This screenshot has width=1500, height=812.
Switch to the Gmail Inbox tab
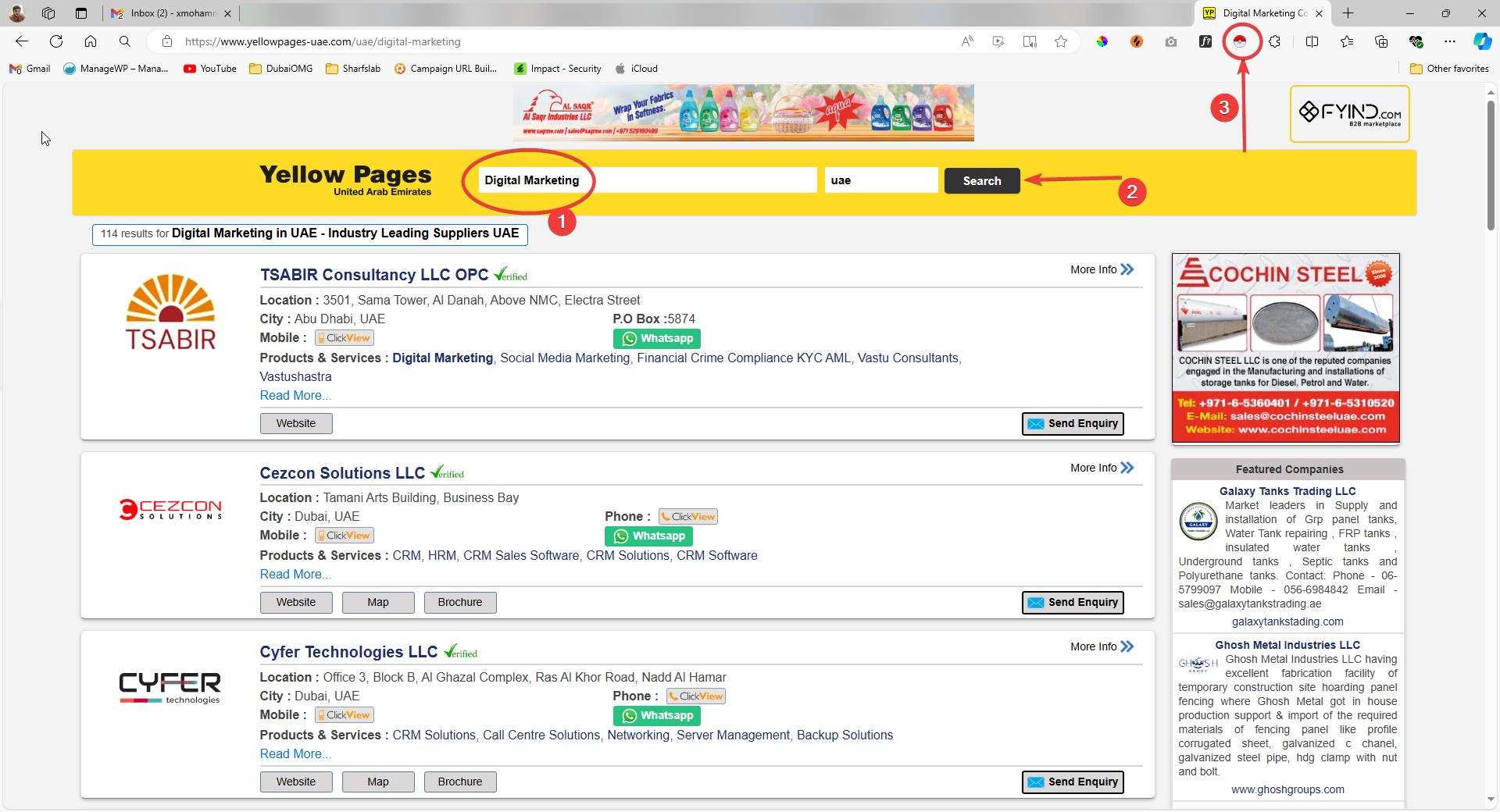170,13
